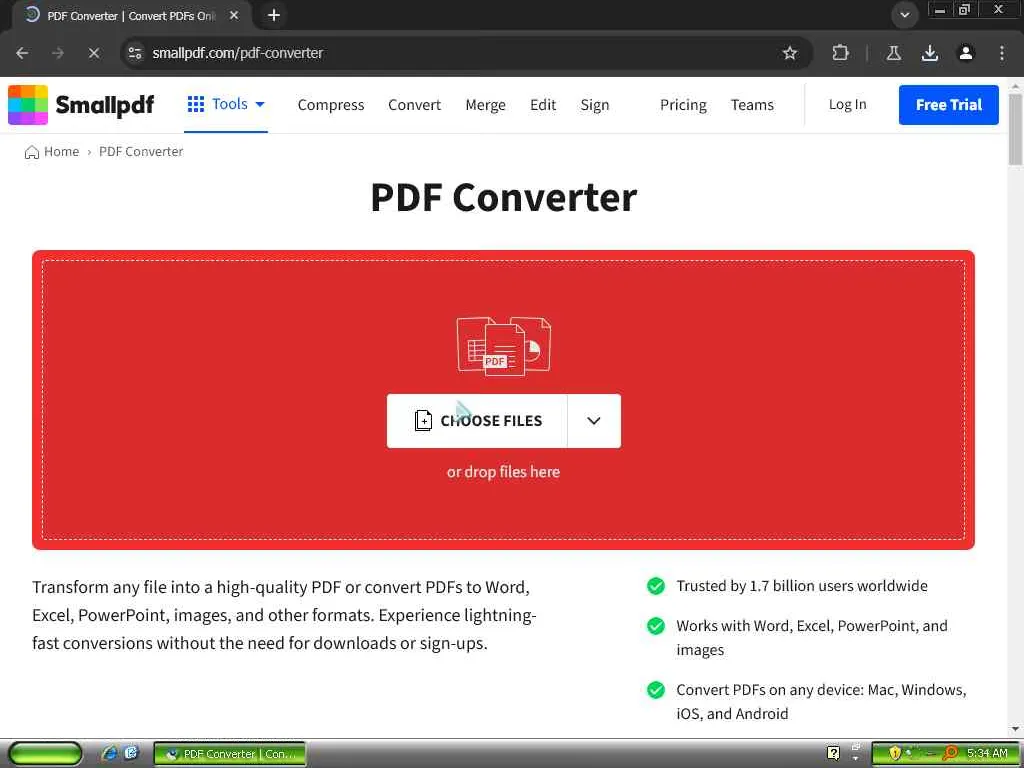Click the 'Trusted by 1.7 billion users worldwide' text
The image size is (1024, 768).
coord(802,586)
